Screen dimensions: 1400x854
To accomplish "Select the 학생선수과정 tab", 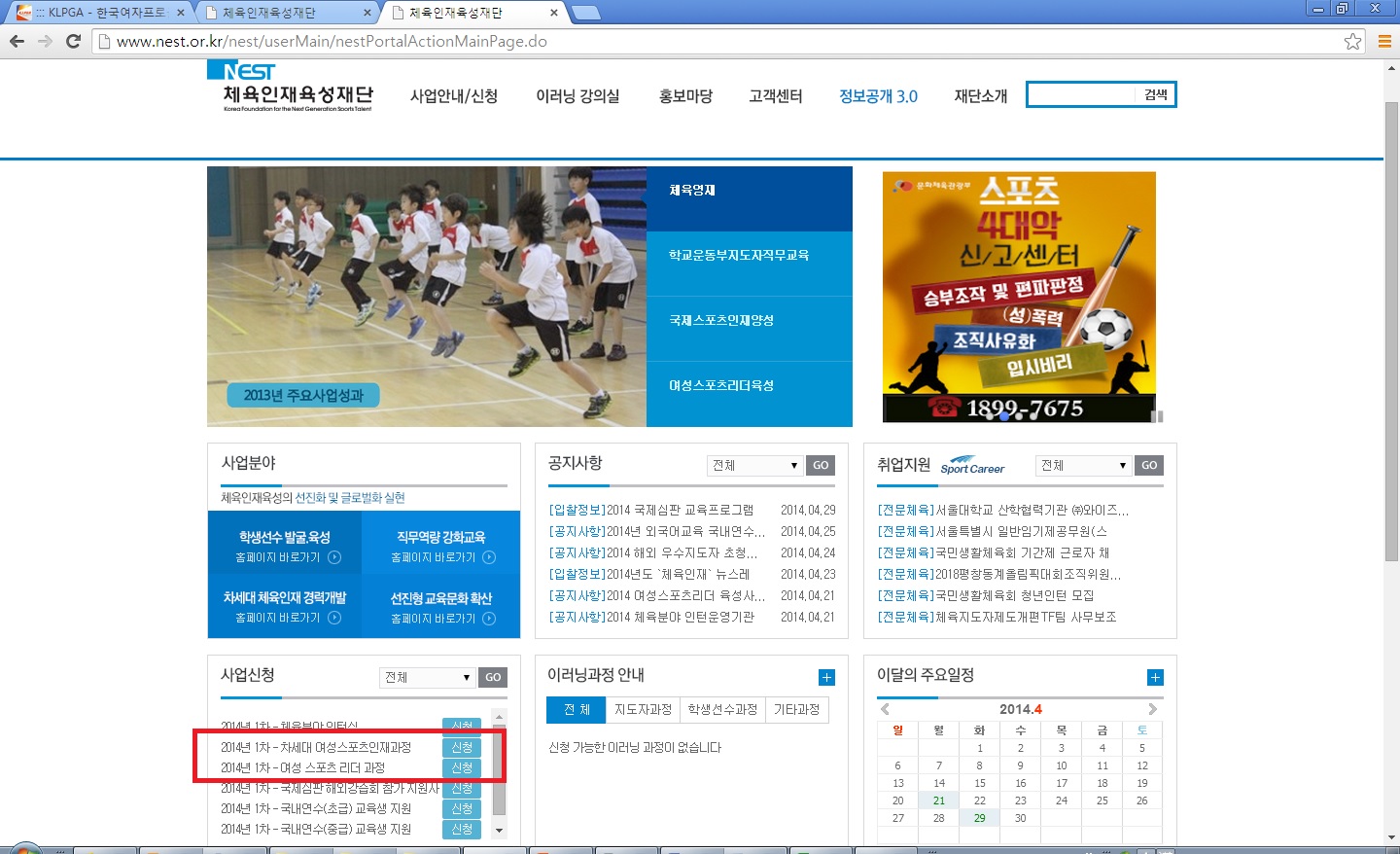I will pos(722,709).
